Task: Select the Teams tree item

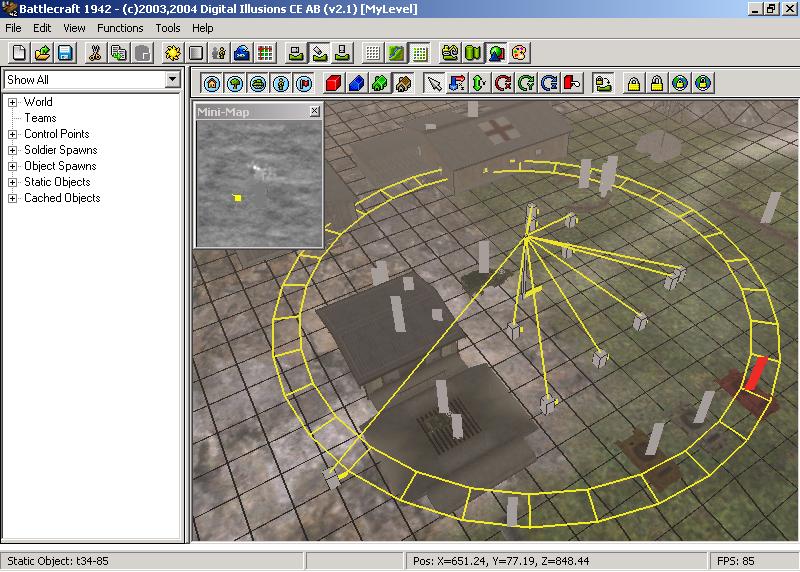Action: point(40,118)
